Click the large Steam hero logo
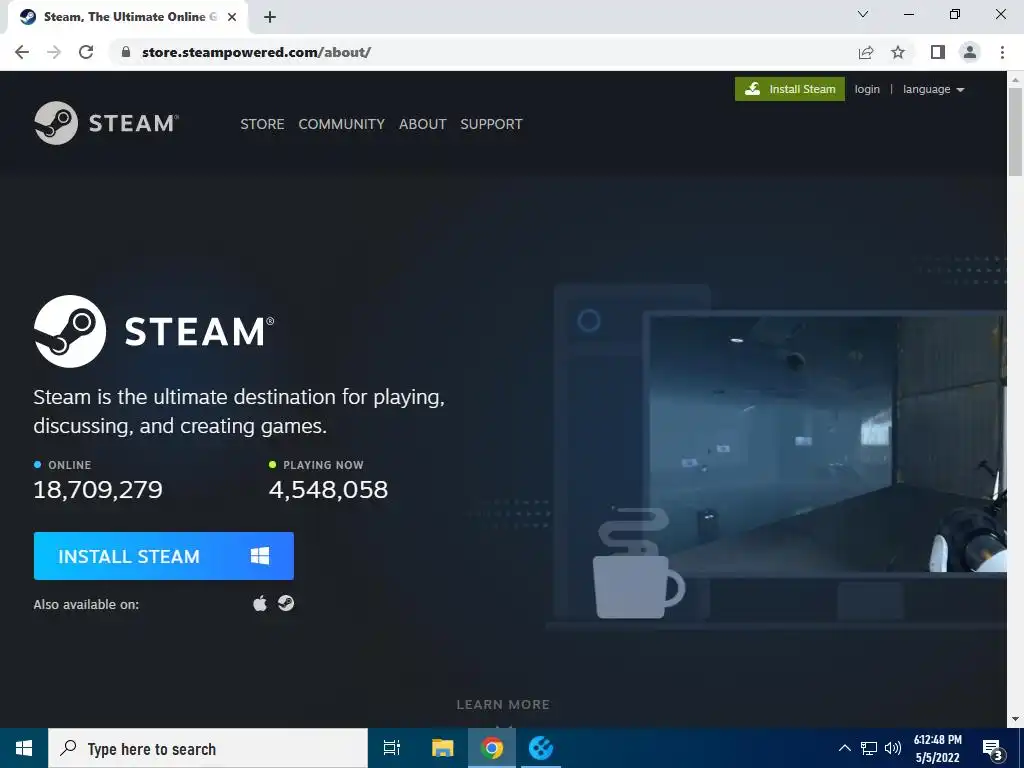The height and width of the screenshot is (768, 1024). [x=154, y=331]
